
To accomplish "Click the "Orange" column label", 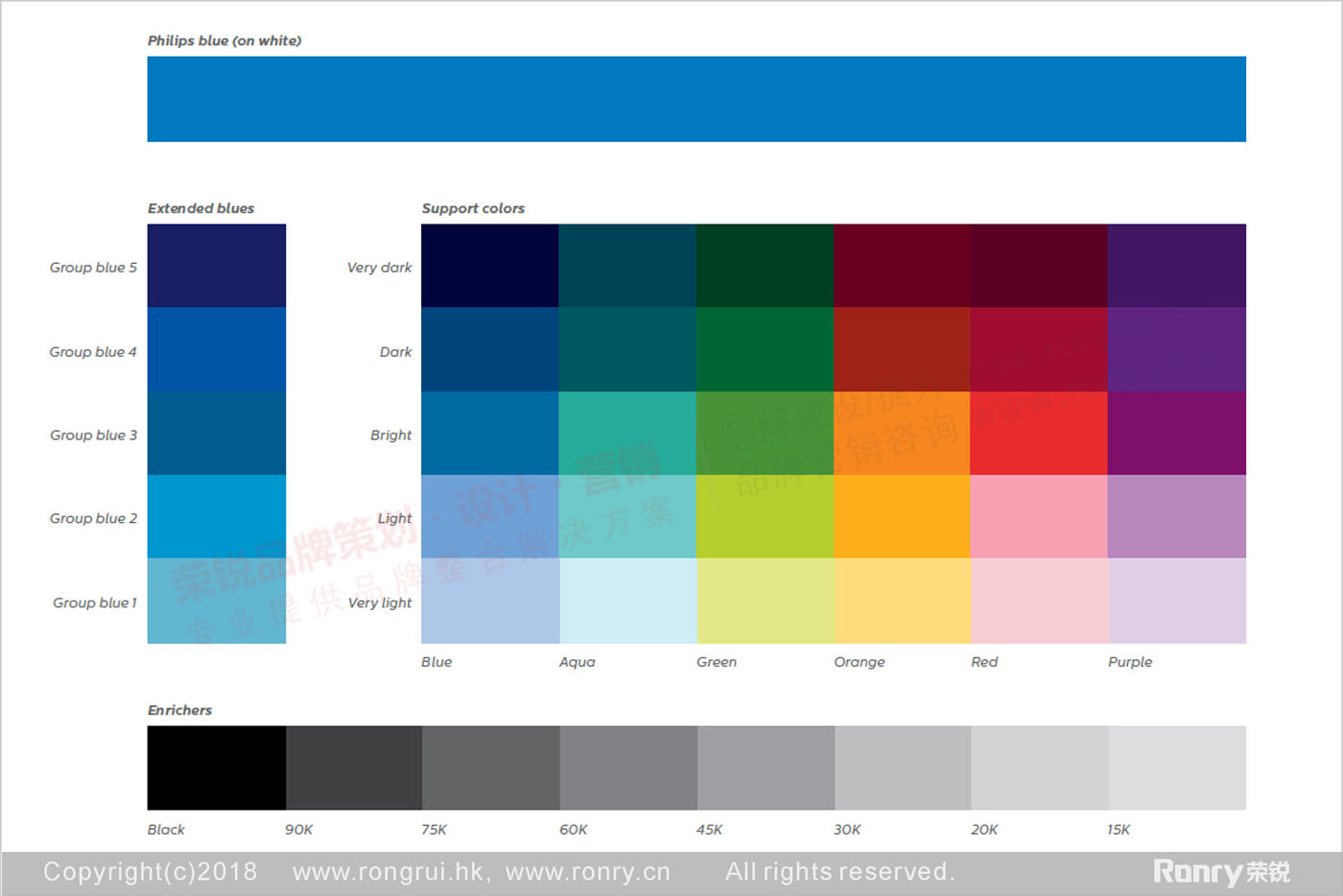I will tap(860, 662).
